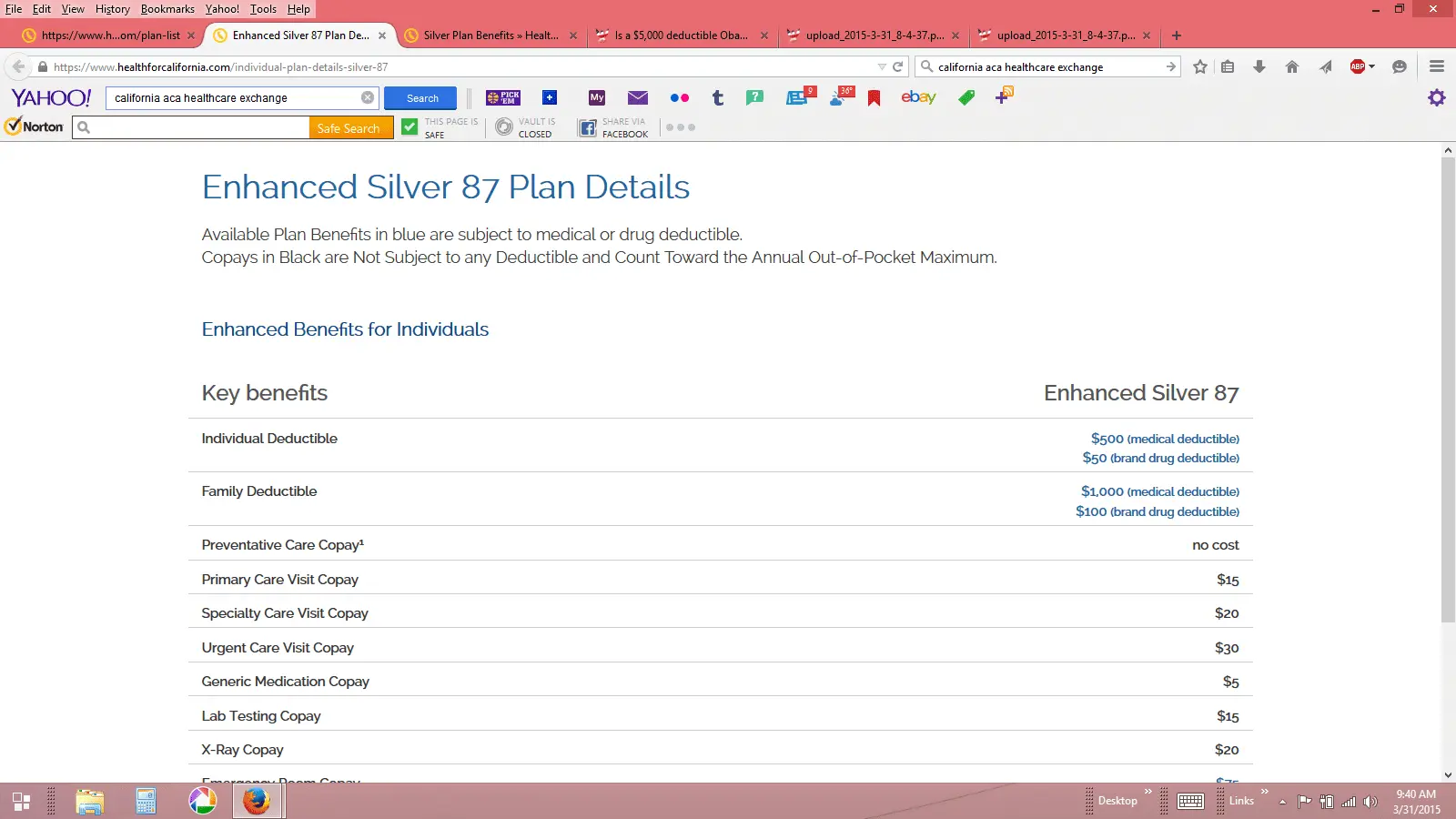
Task: Click into the Norton search input field
Action: pos(200,128)
